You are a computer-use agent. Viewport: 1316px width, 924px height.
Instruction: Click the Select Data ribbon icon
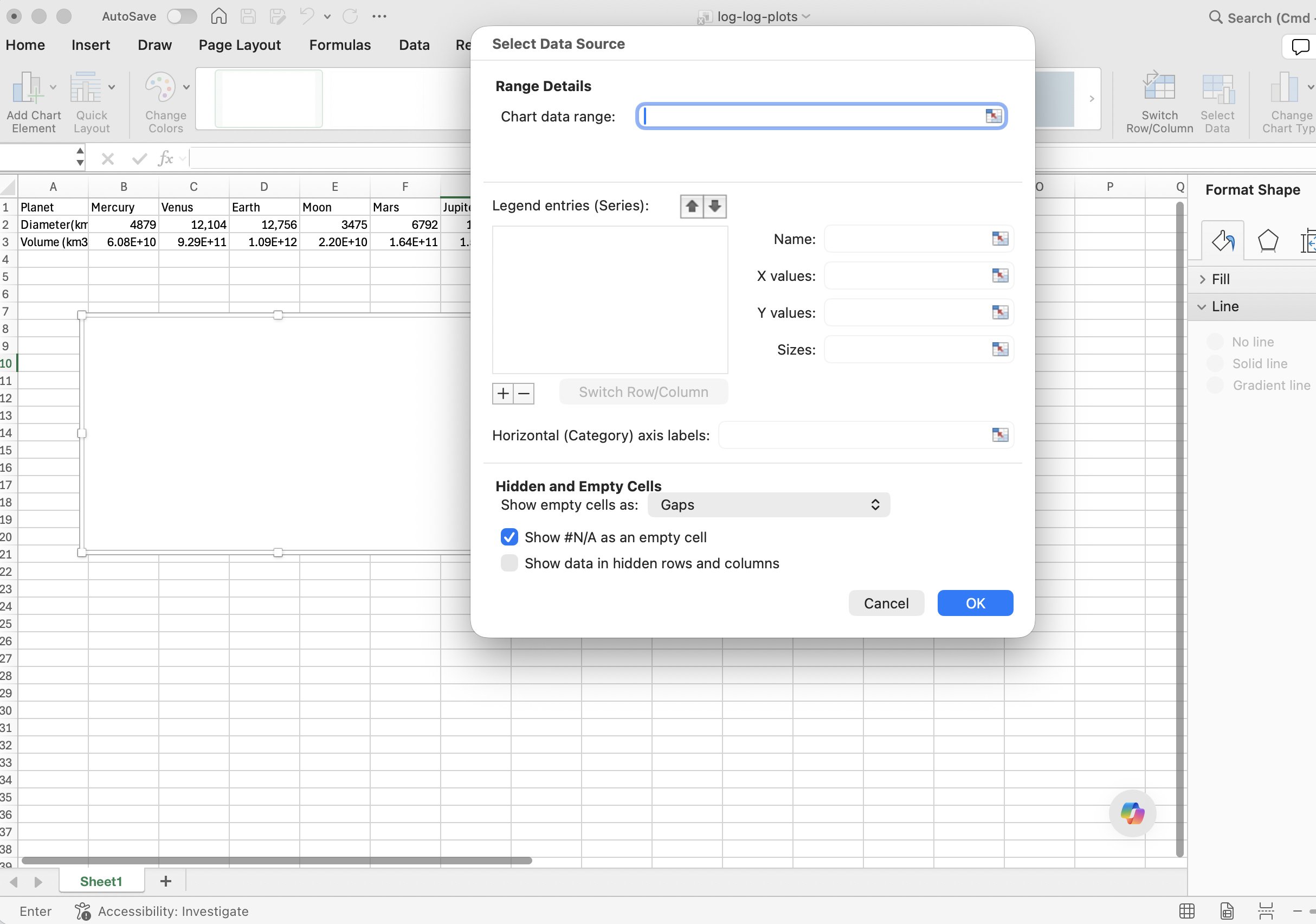point(1217,87)
